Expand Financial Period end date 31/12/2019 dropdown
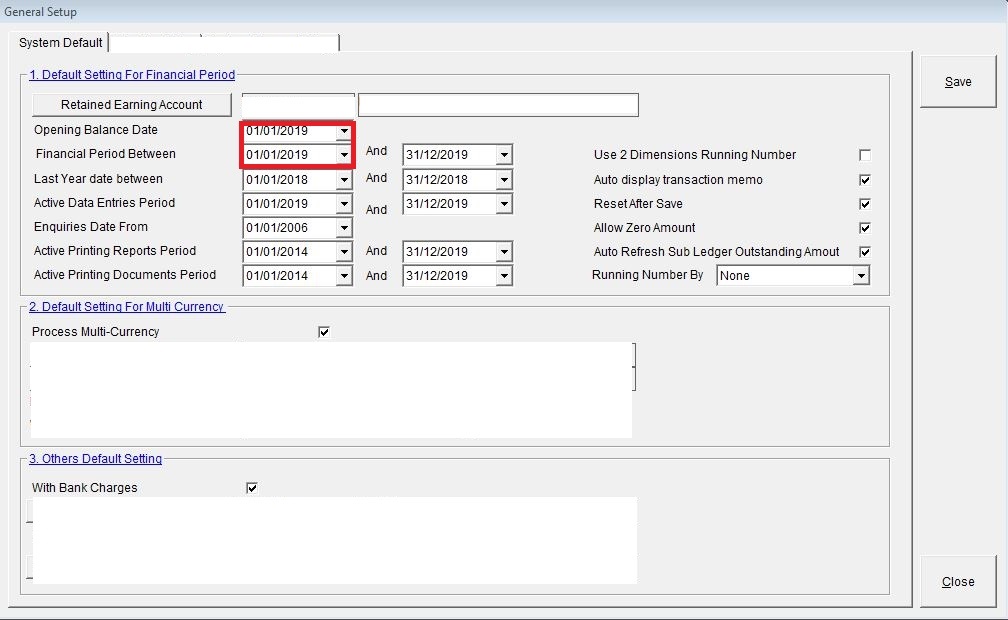Screen dimensions: 1008x620 504,155
